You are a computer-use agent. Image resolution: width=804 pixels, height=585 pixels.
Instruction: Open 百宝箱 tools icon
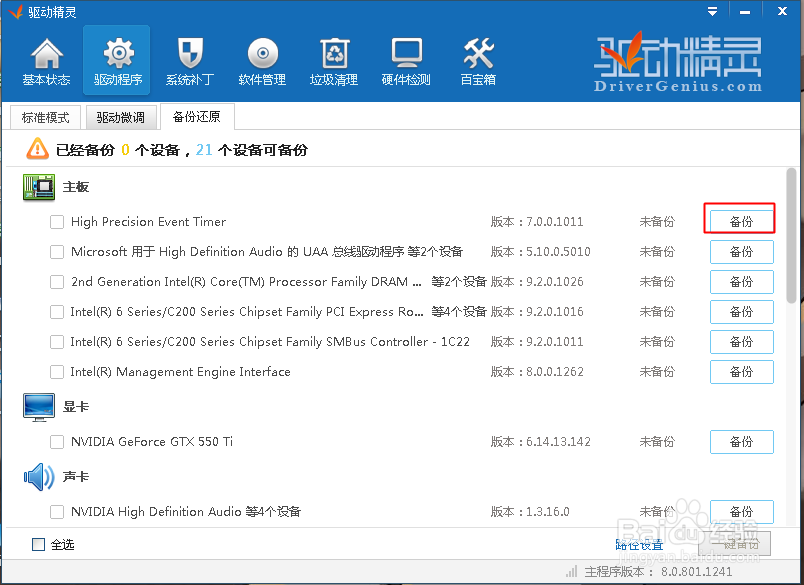478,61
